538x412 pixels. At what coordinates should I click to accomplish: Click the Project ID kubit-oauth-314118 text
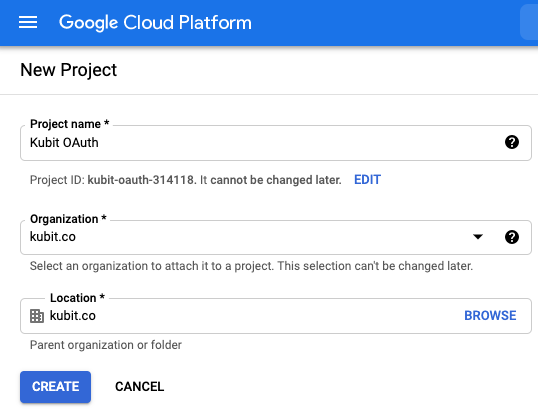pos(141,180)
